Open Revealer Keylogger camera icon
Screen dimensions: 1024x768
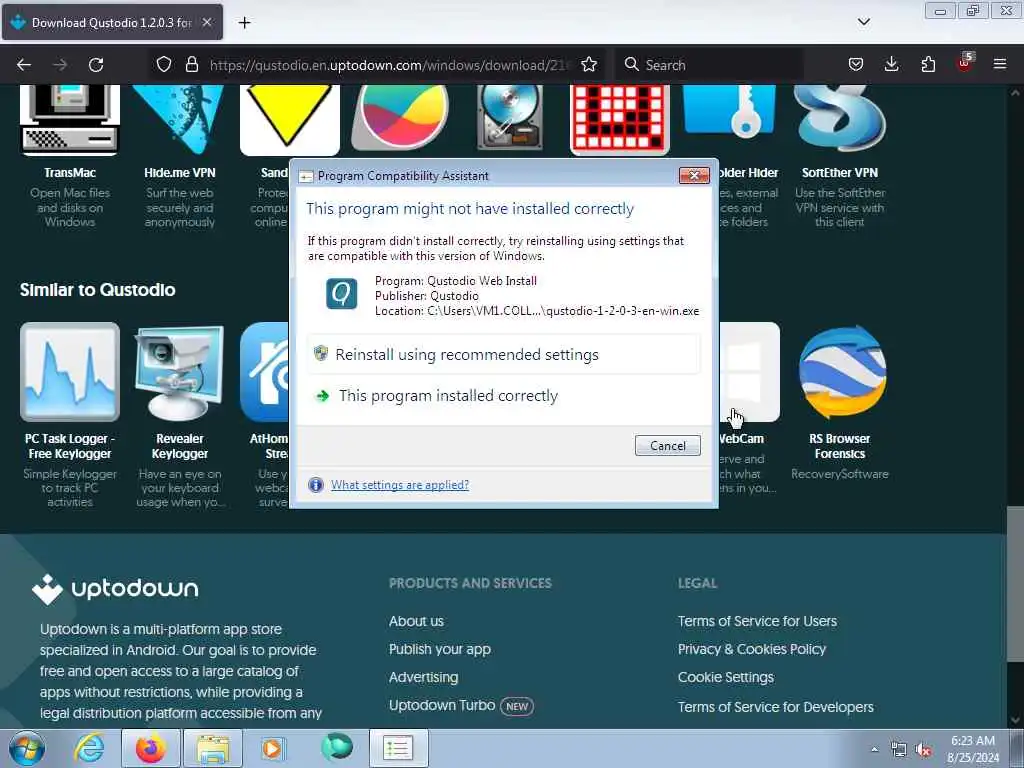tap(180, 372)
